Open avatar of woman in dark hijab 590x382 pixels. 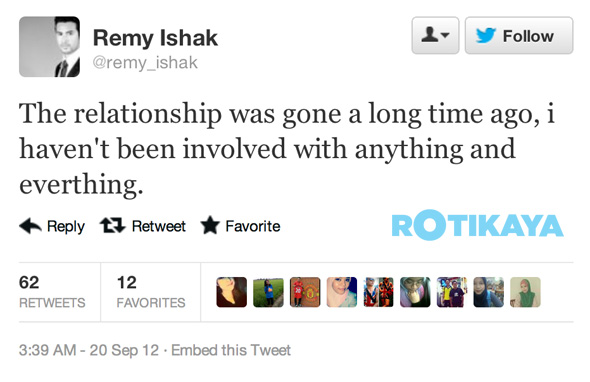pyautogui.click(x=488, y=292)
